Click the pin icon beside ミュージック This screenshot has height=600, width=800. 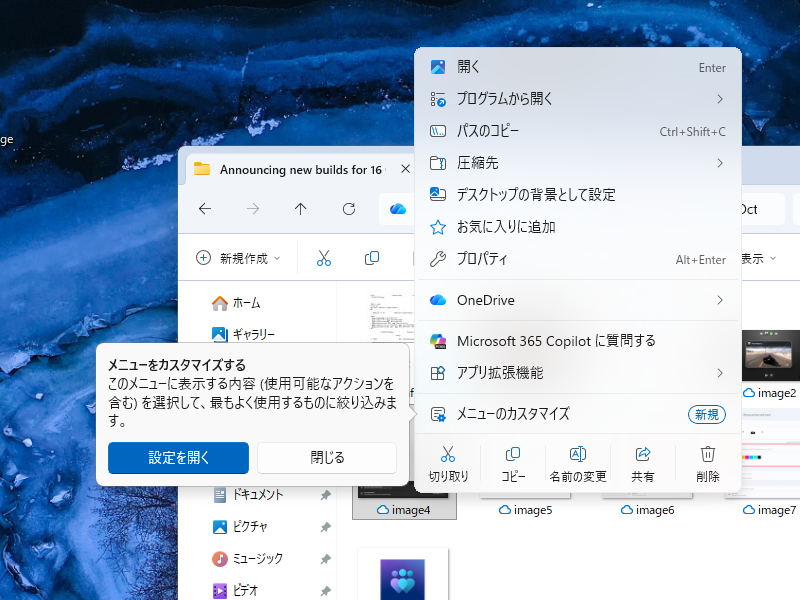click(x=326, y=559)
